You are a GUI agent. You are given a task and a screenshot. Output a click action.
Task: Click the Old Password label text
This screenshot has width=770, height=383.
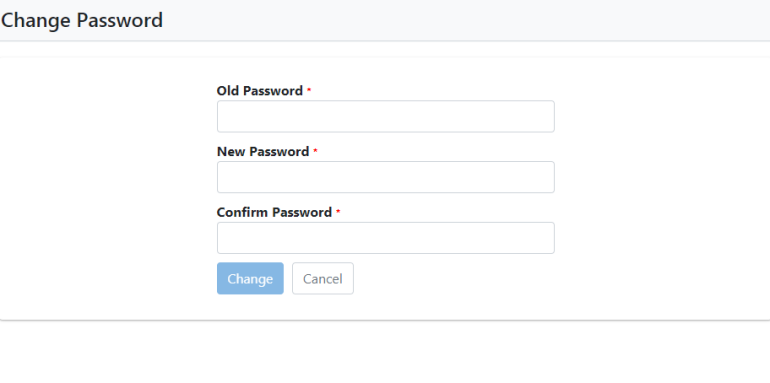click(x=260, y=91)
